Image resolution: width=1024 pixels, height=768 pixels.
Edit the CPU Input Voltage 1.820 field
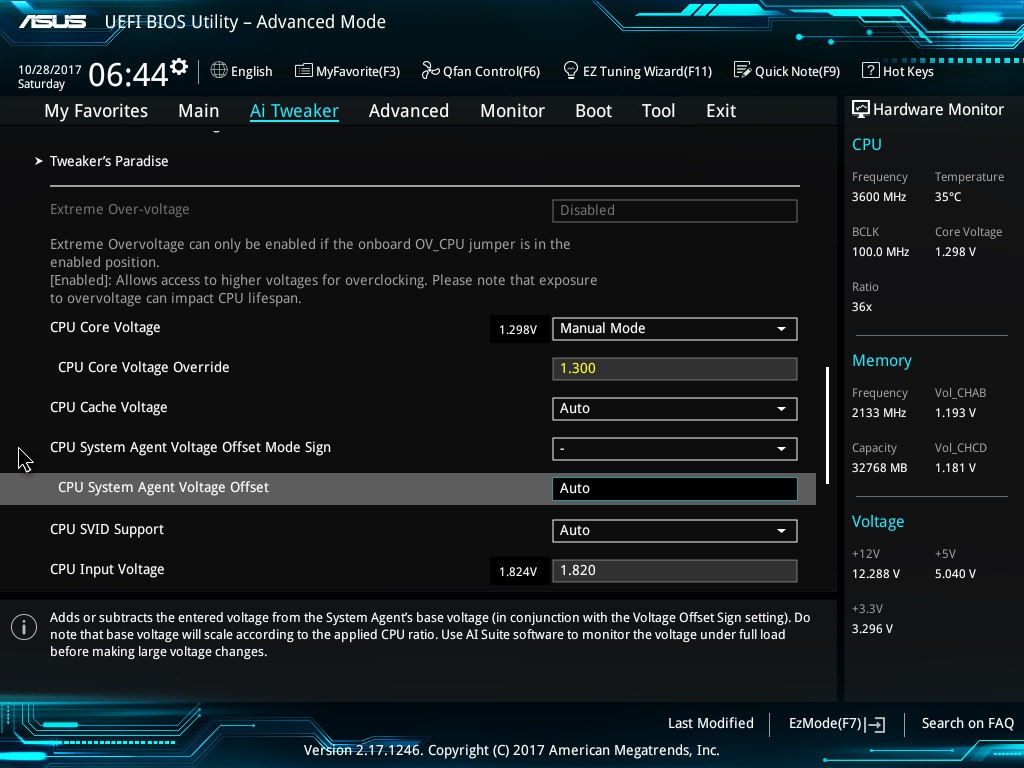tap(675, 570)
